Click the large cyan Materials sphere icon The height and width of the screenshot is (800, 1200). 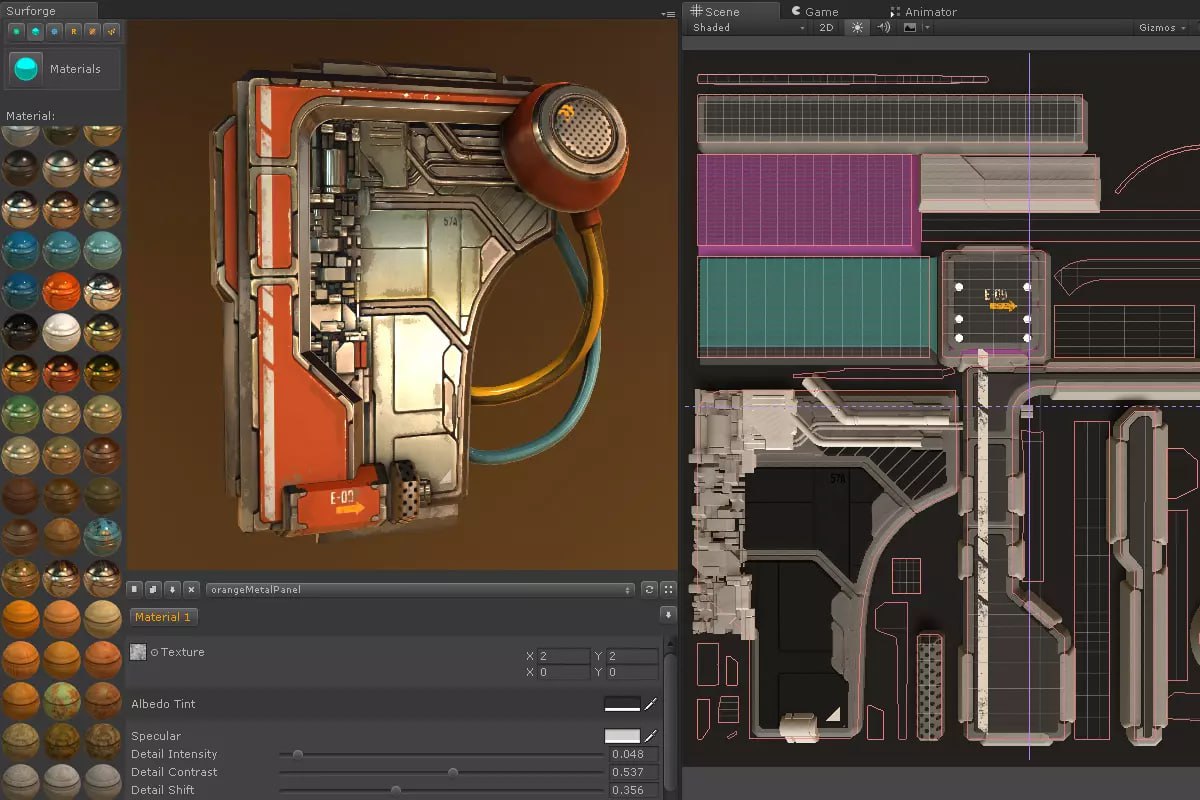[x=26, y=69]
